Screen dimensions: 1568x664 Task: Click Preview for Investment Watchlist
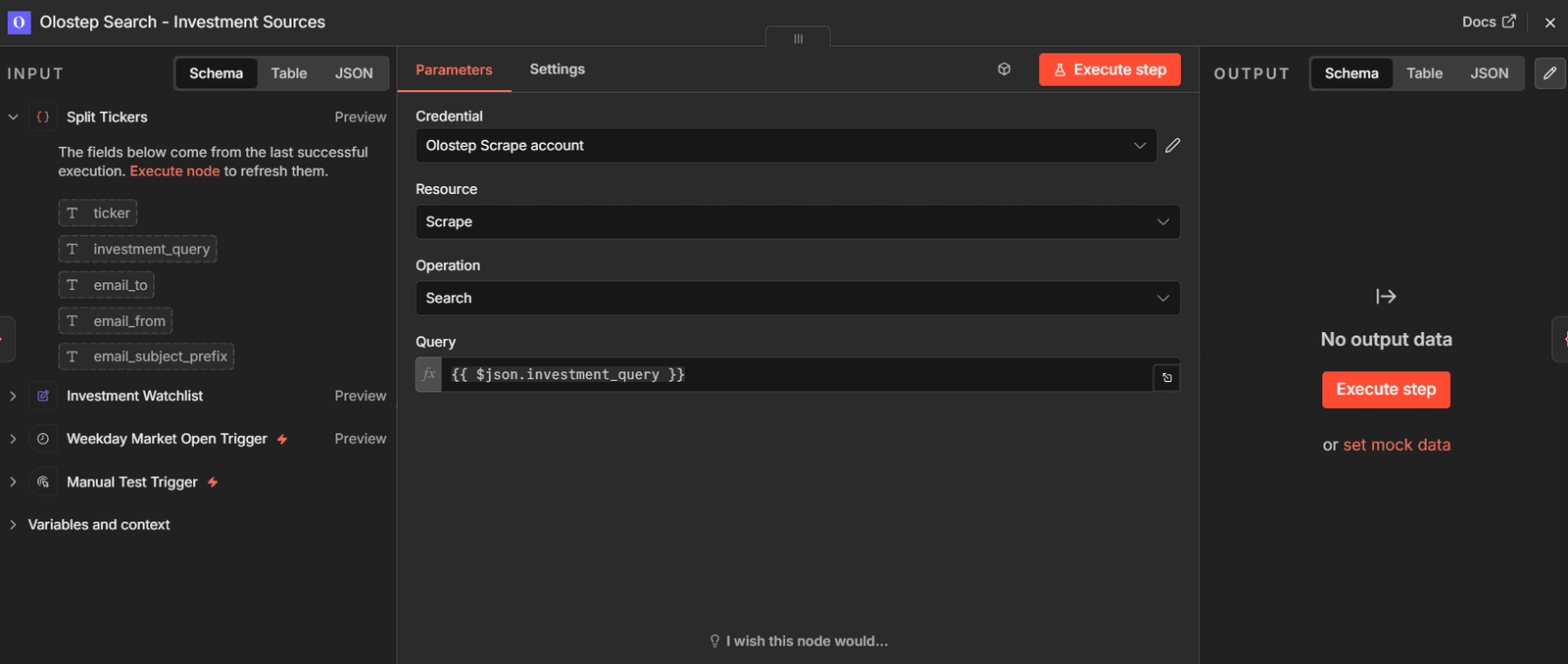click(x=361, y=396)
